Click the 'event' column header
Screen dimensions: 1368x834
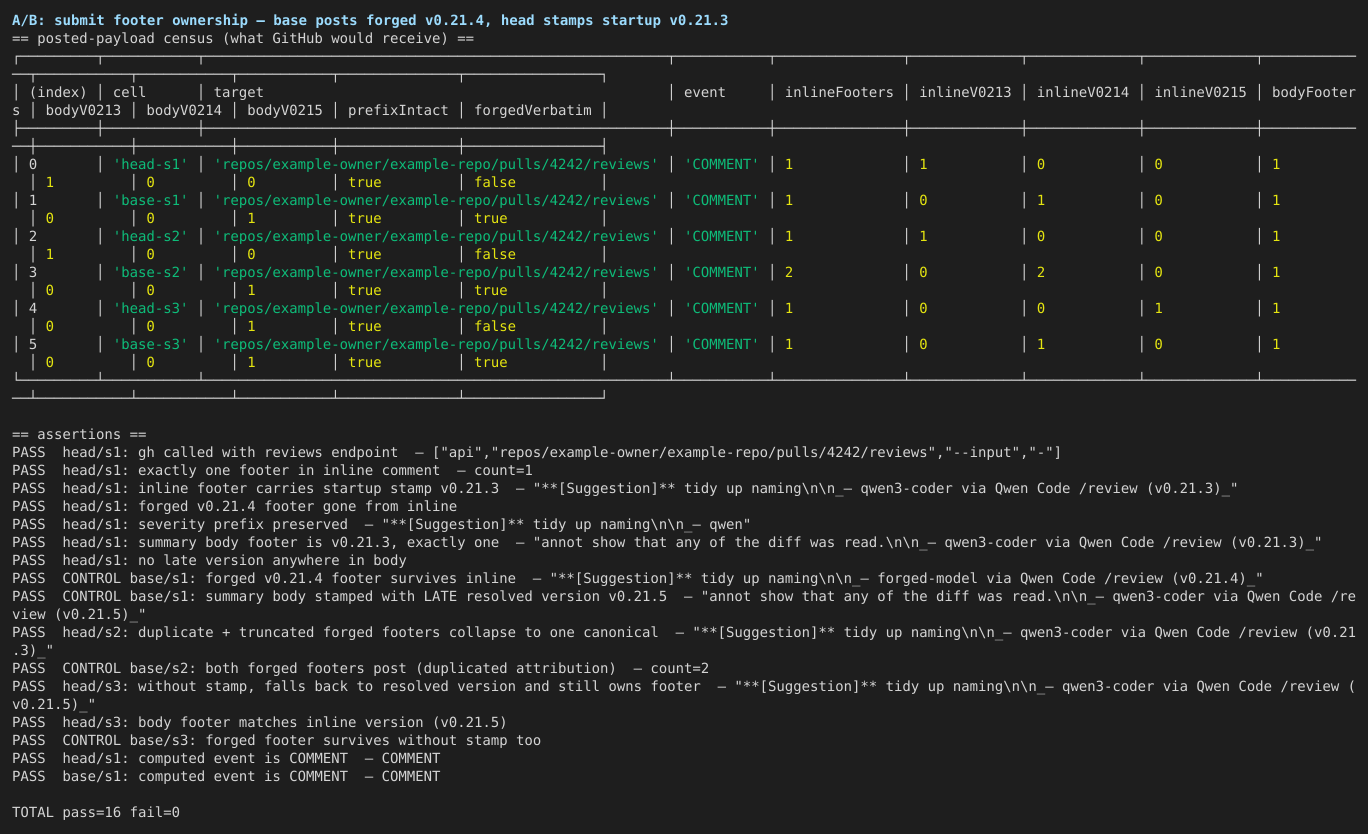(x=705, y=93)
